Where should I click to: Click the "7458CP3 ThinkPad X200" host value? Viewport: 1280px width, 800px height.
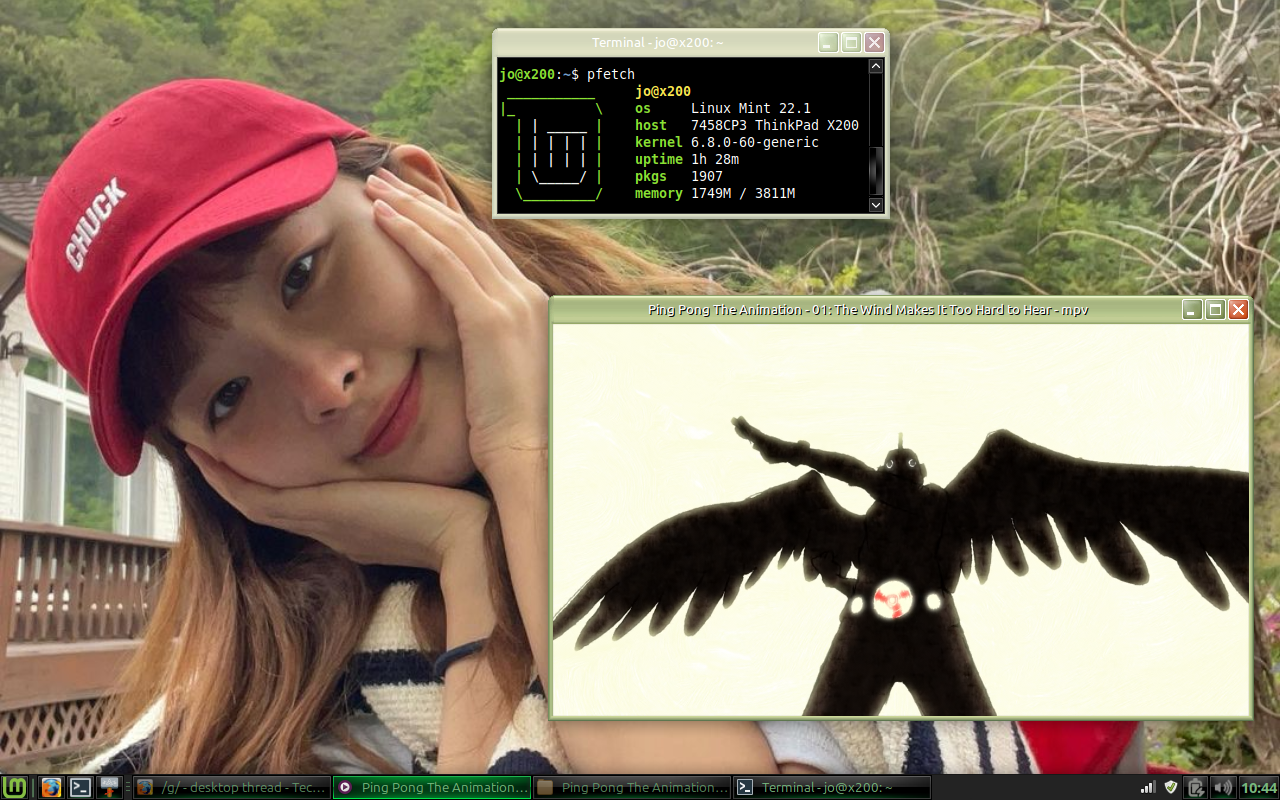click(x=775, y=125)
